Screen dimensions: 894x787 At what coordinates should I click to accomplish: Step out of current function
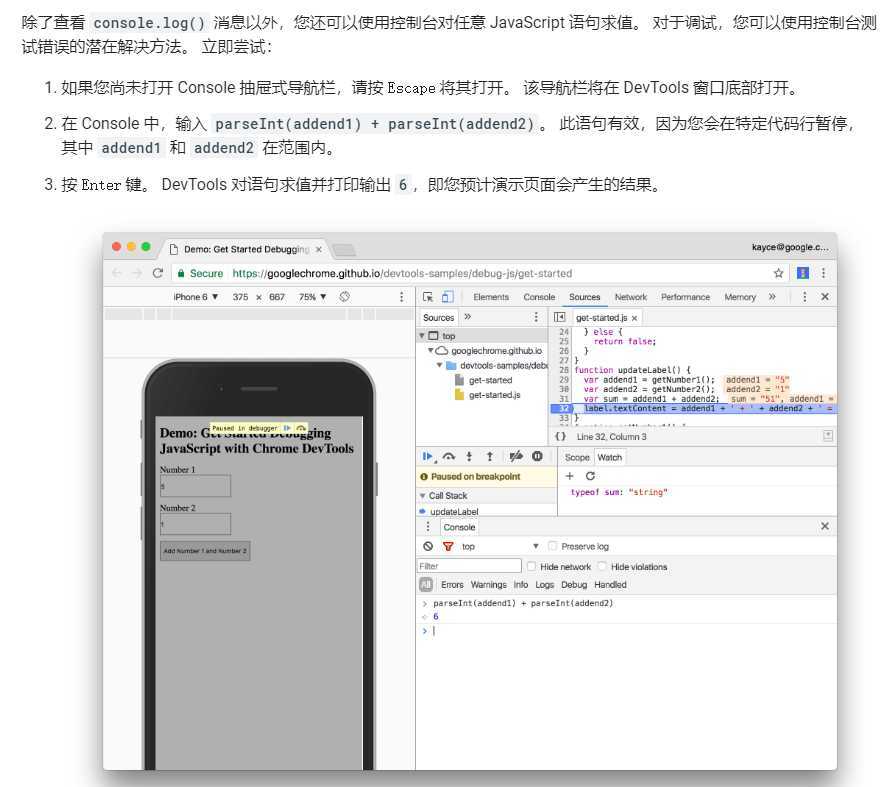pyautogui.click(x=489, y=456)
